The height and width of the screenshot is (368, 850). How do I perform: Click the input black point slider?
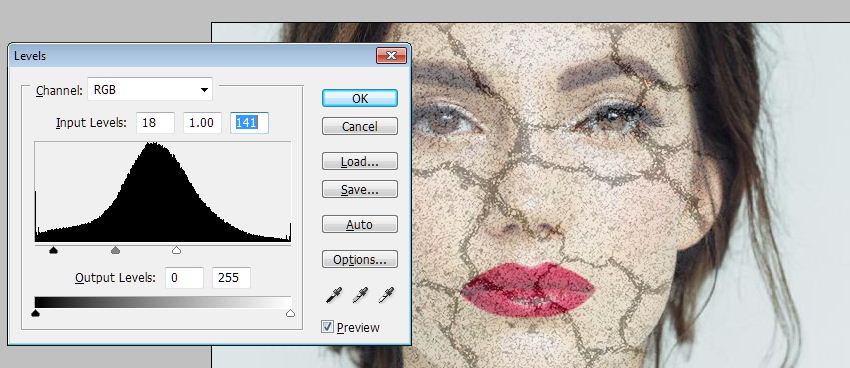pos(53,250)
